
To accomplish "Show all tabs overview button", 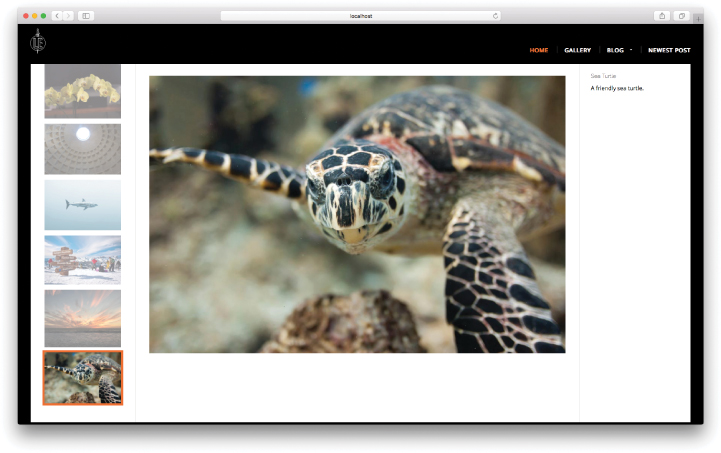I will tap(682, 16).
